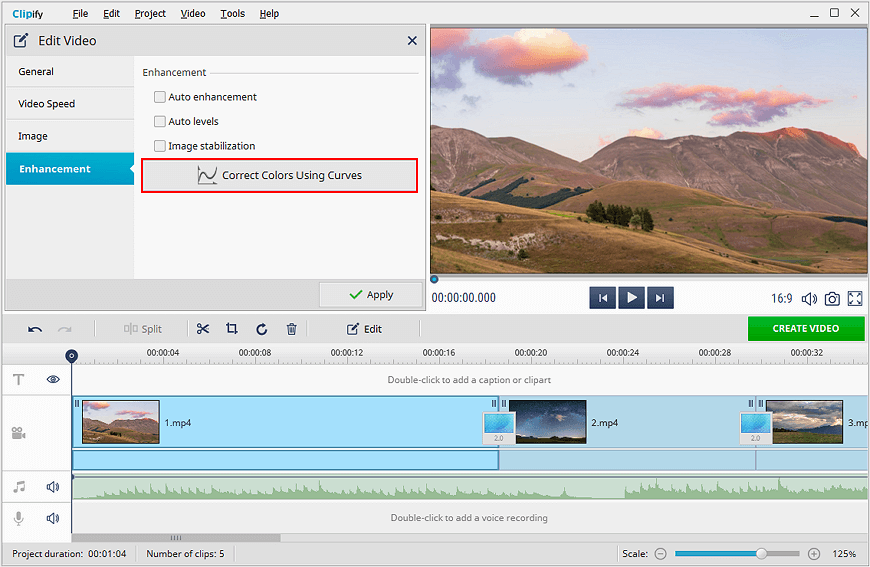Click the redo arrow icon

coord(65,330)
